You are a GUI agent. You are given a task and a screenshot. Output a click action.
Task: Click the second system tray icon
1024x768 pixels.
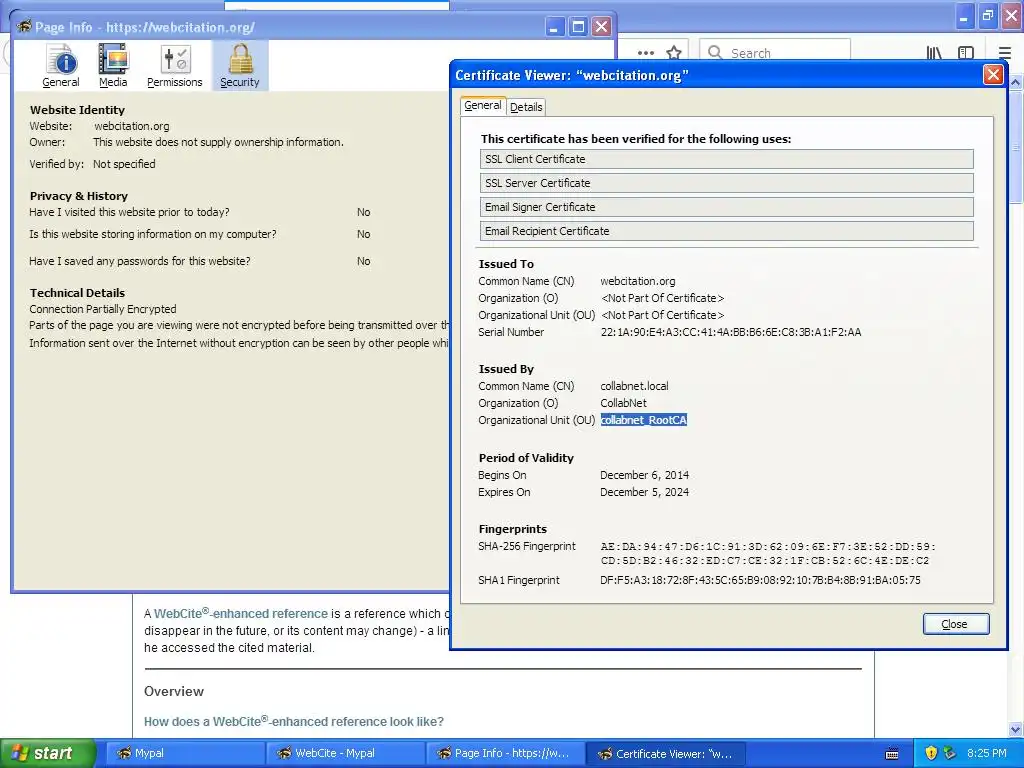950,753
